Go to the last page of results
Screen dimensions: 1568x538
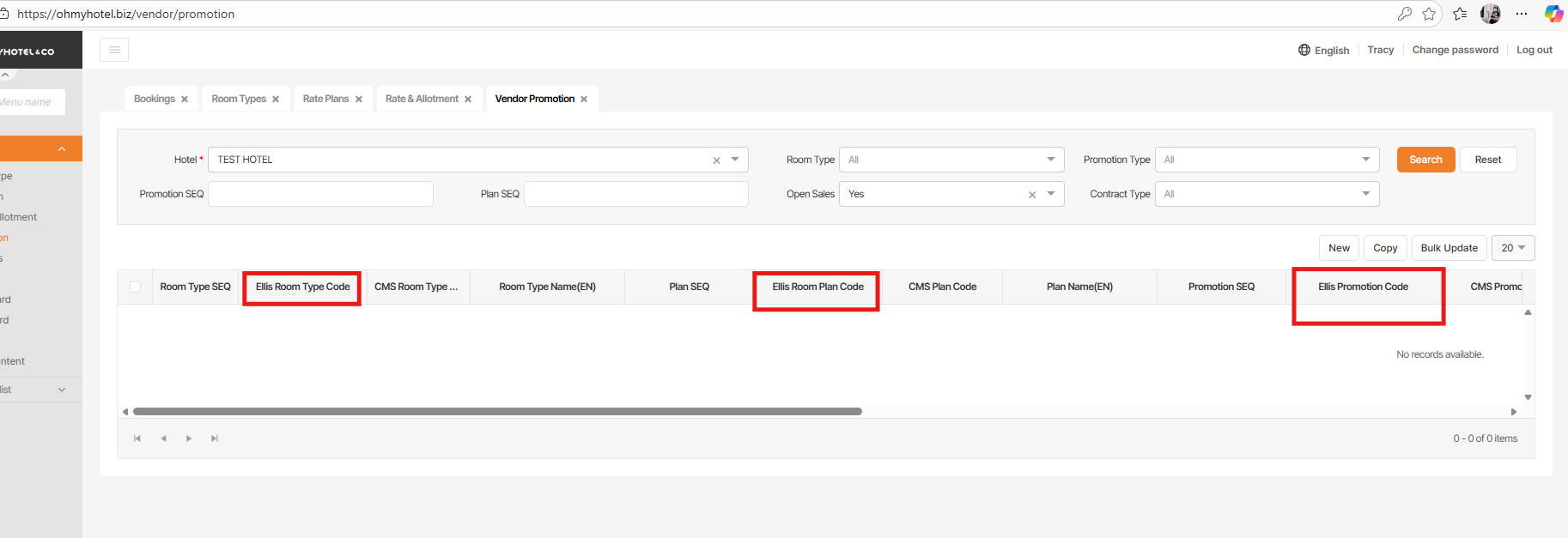tap(215, 438)
